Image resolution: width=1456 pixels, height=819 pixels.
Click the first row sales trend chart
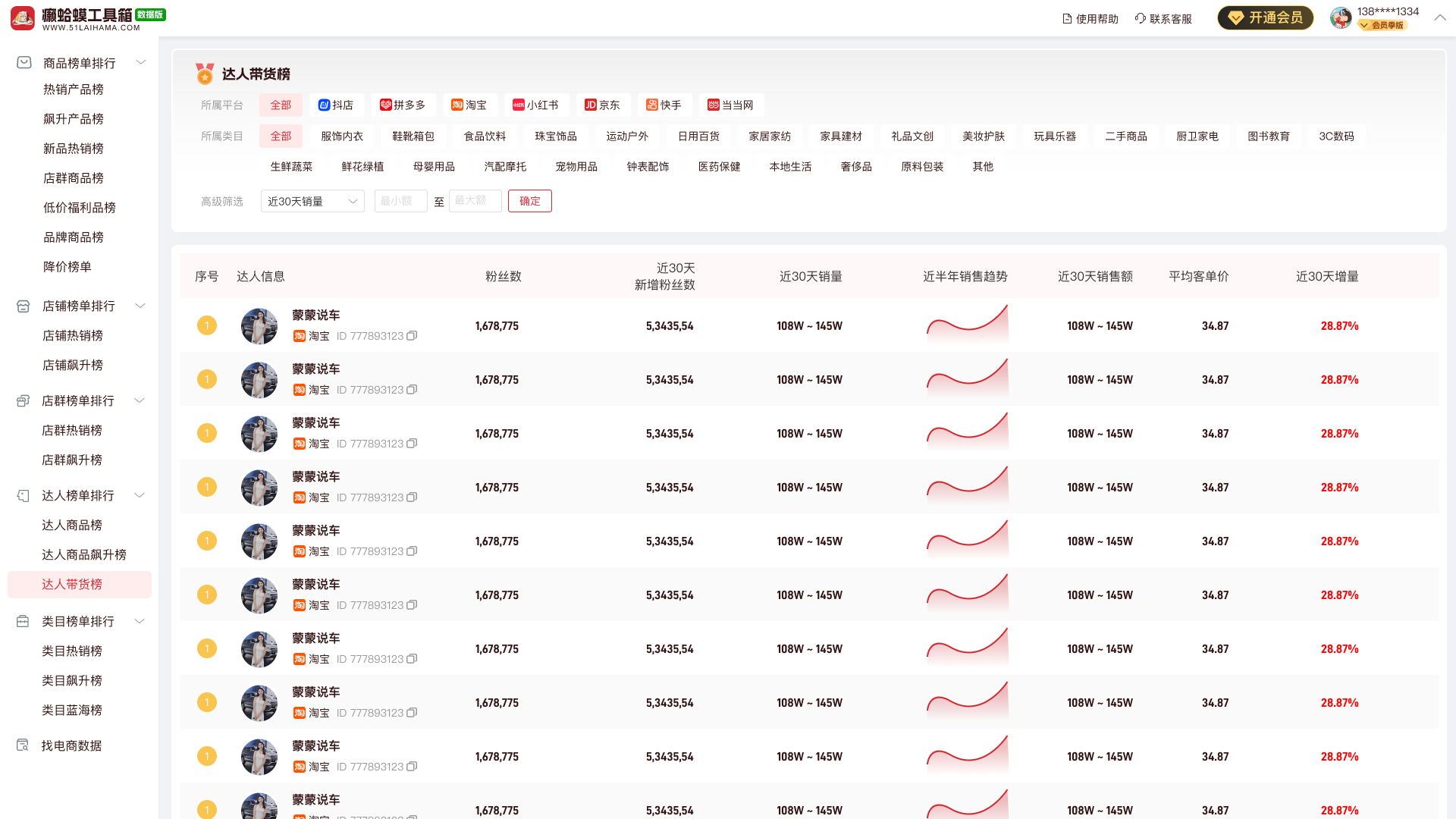[x=967, y=325]
